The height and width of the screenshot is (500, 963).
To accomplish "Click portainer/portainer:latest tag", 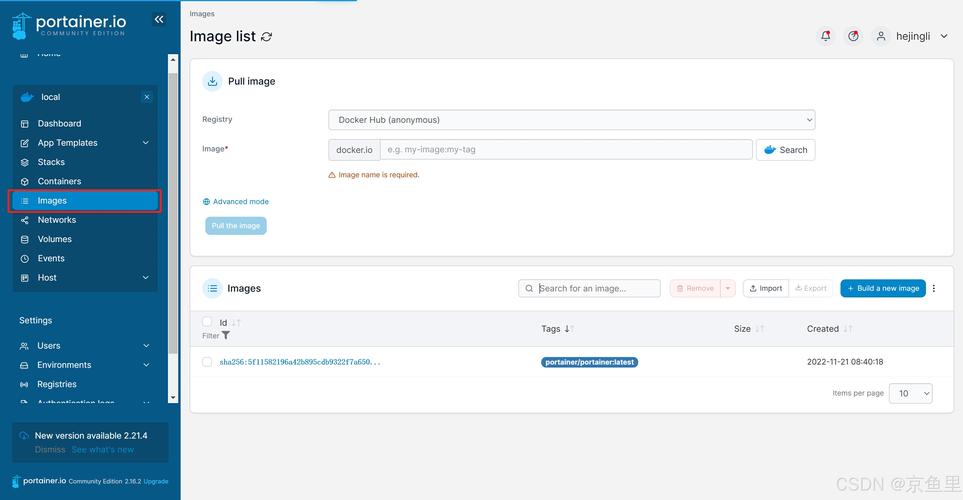I will tap(590, 362).
